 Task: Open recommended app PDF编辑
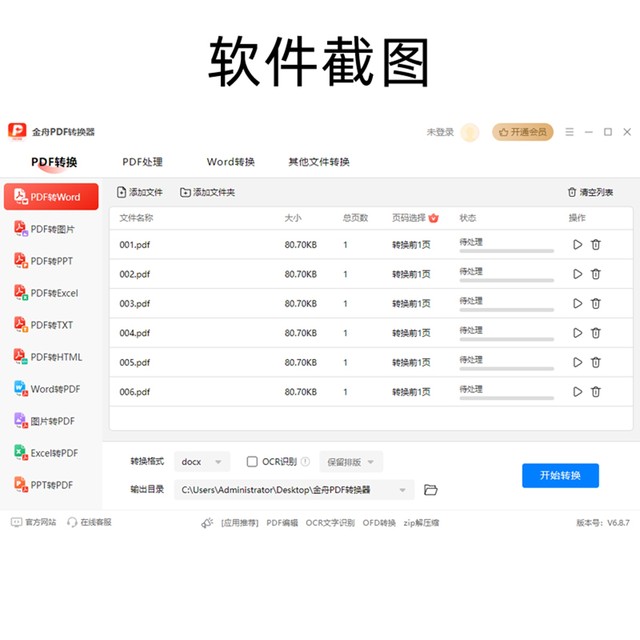[282, 523]
